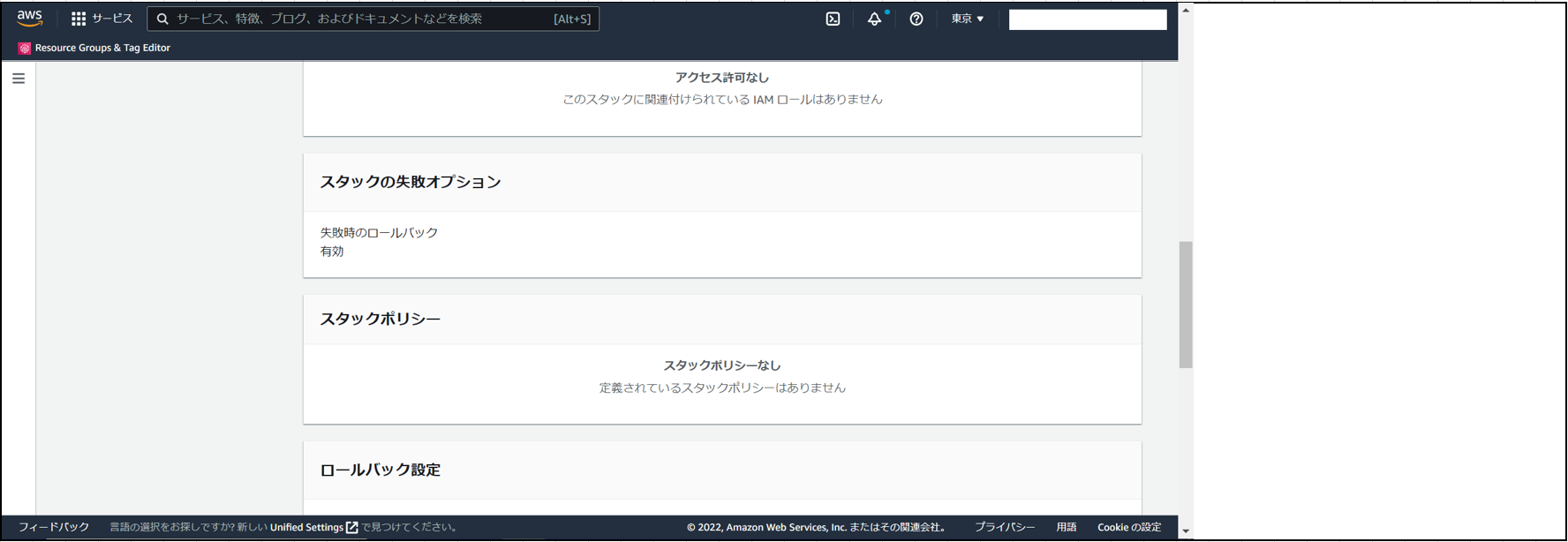Select the スタックポリシー heading

pyautogui.click(x=380, y=319)
